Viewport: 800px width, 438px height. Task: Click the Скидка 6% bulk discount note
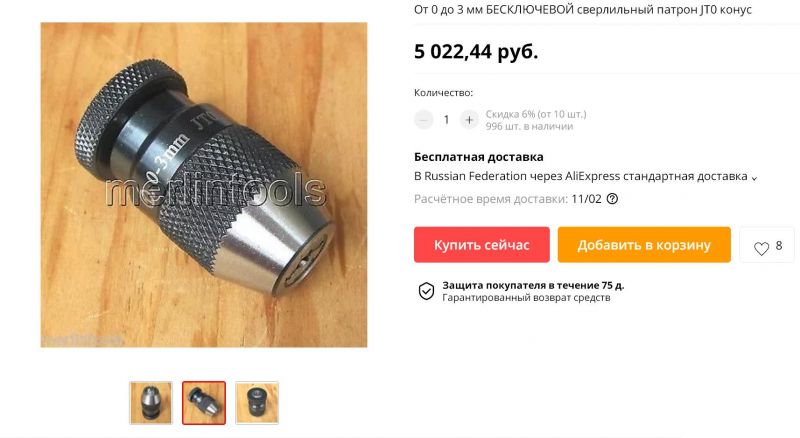(536, 114)
